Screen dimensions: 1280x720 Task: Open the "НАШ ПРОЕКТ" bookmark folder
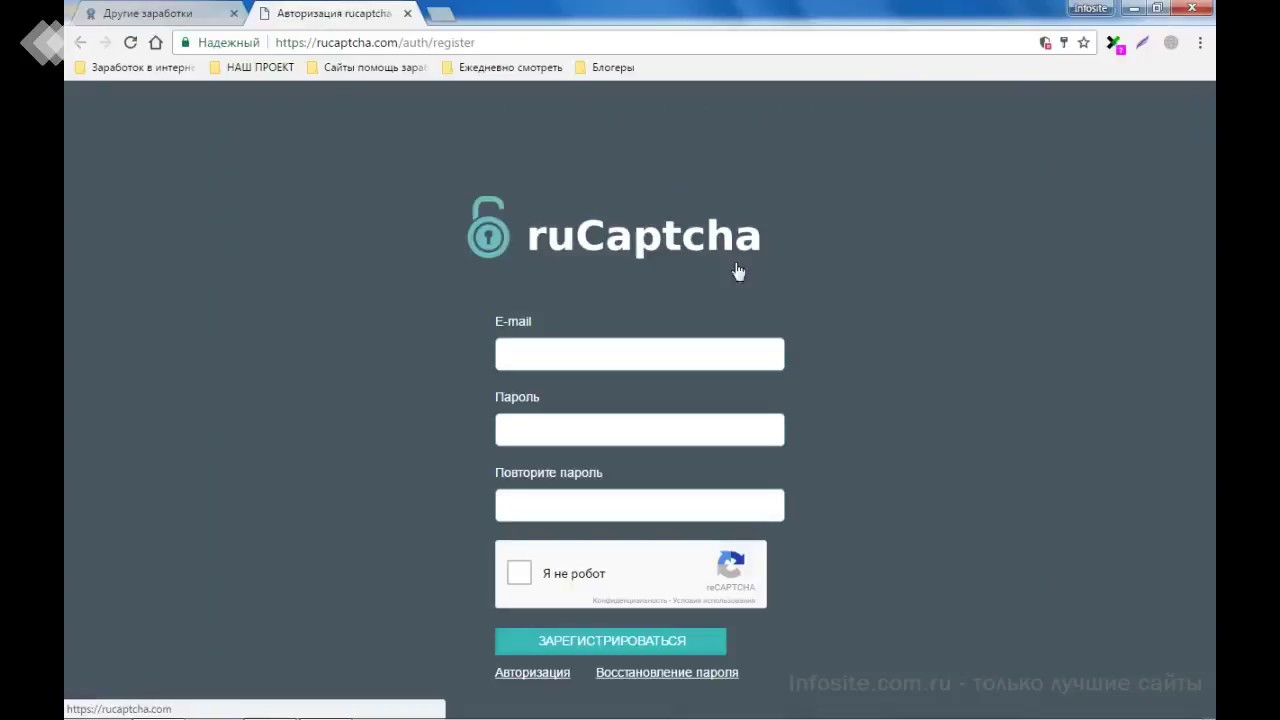pyautogui.click(x=252, y=68)
